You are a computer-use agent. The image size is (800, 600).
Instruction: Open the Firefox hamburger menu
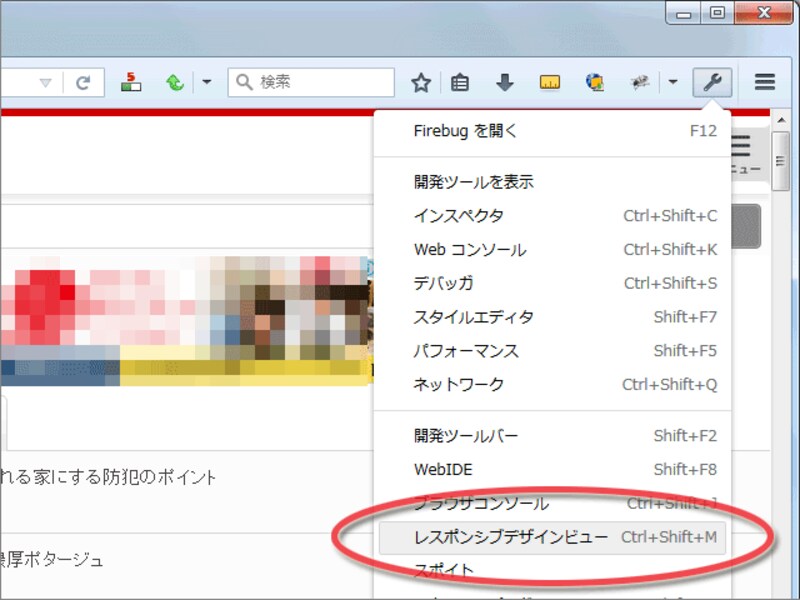click(x=764, y=82)
